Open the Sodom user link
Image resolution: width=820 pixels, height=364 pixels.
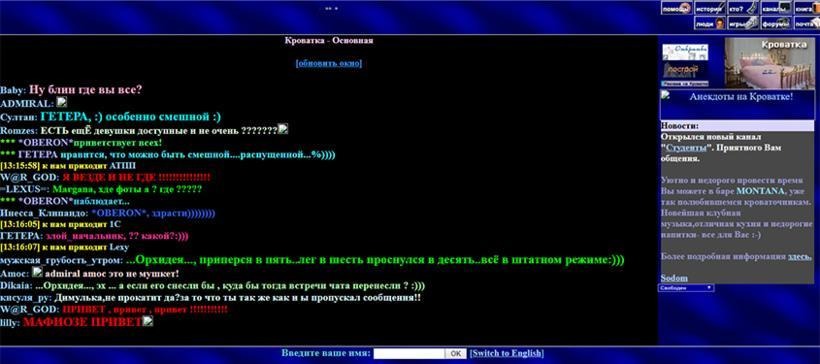pos(674,278)
